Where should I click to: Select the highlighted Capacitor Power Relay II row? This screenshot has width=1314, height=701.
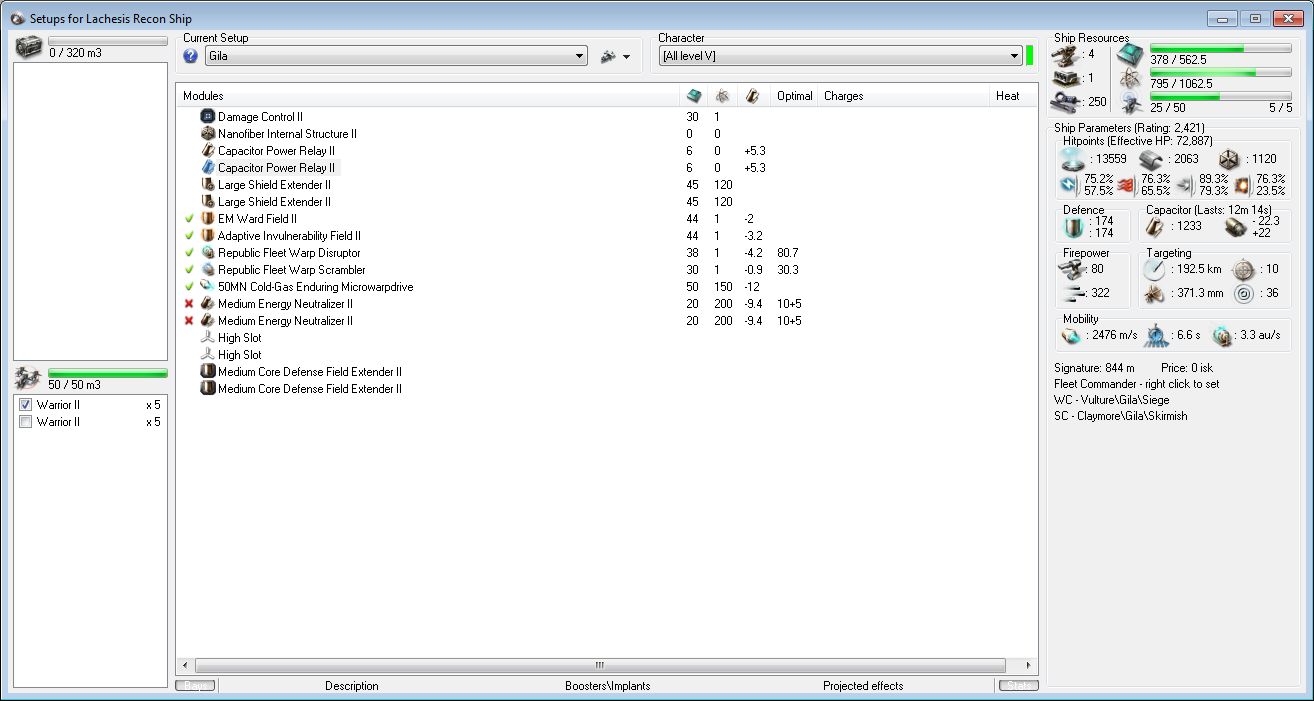pyautogui.click(x=270, y=168)
